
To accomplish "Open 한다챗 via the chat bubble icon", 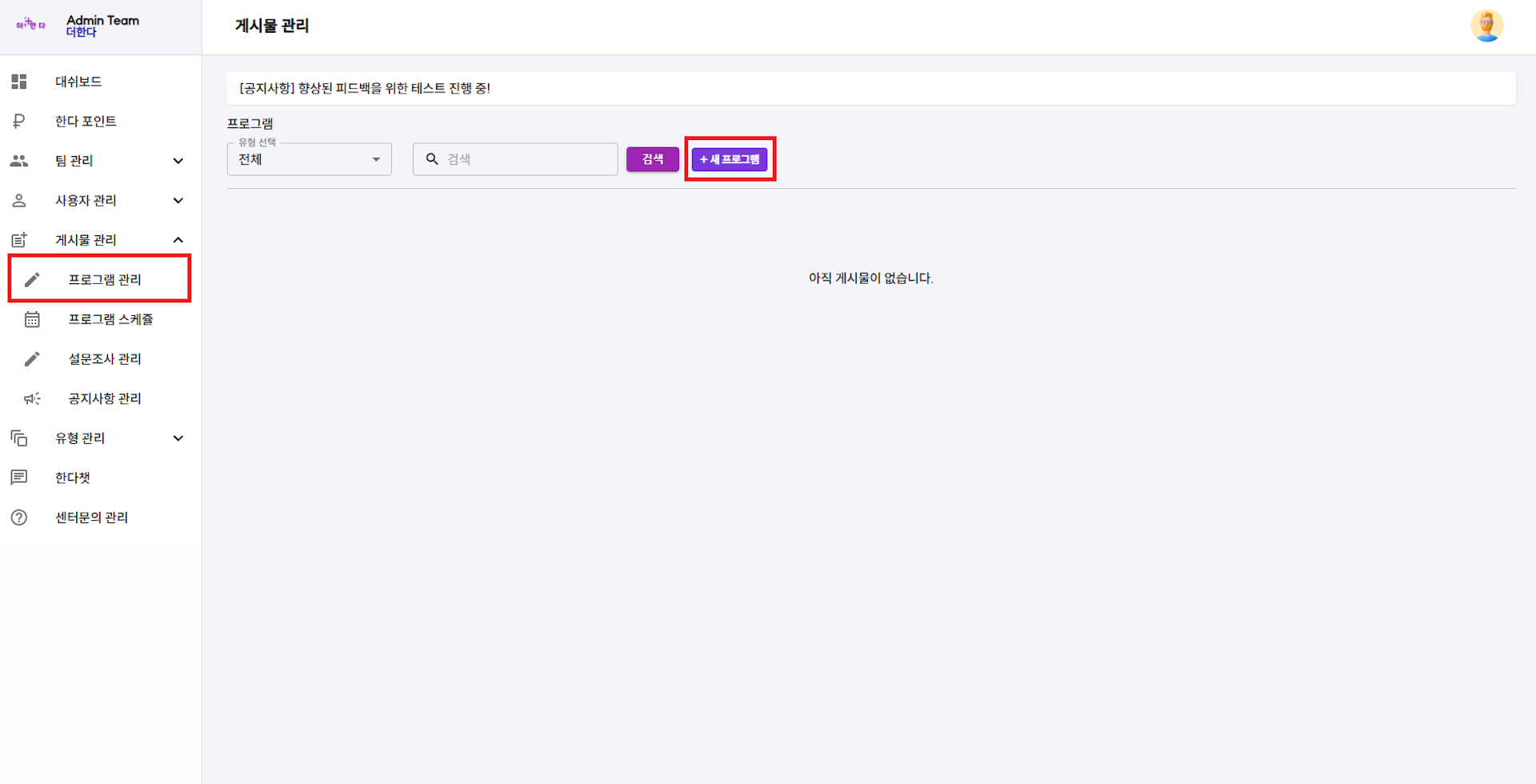I will [x=19, y=477].
